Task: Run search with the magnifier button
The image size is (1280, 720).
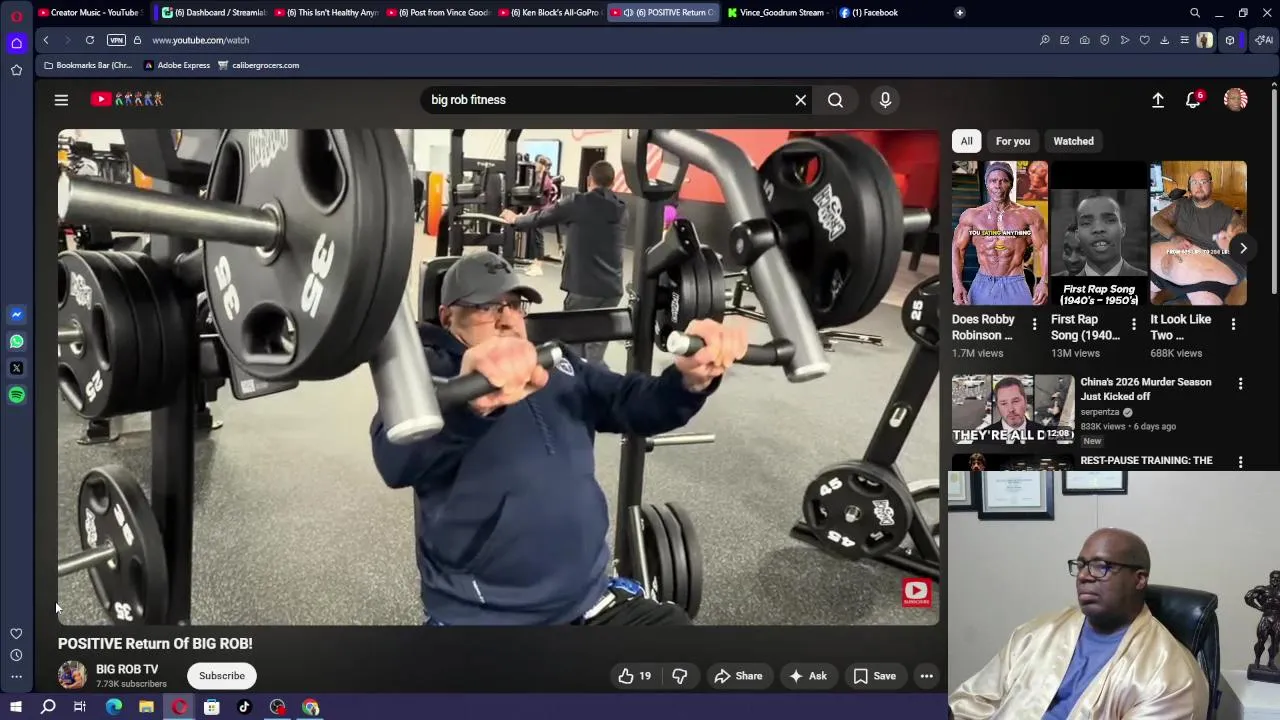Action: pyautogui.click(x=835, y=100)
